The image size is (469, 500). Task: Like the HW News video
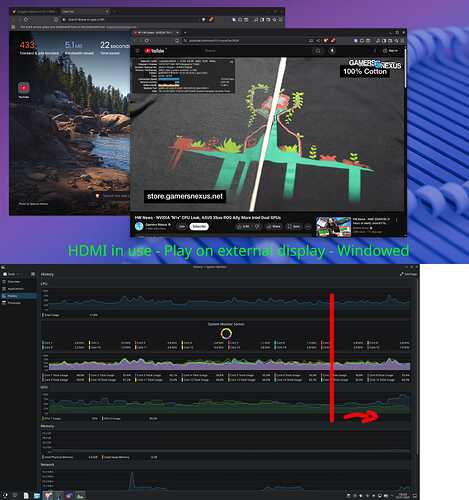[243, 227]
